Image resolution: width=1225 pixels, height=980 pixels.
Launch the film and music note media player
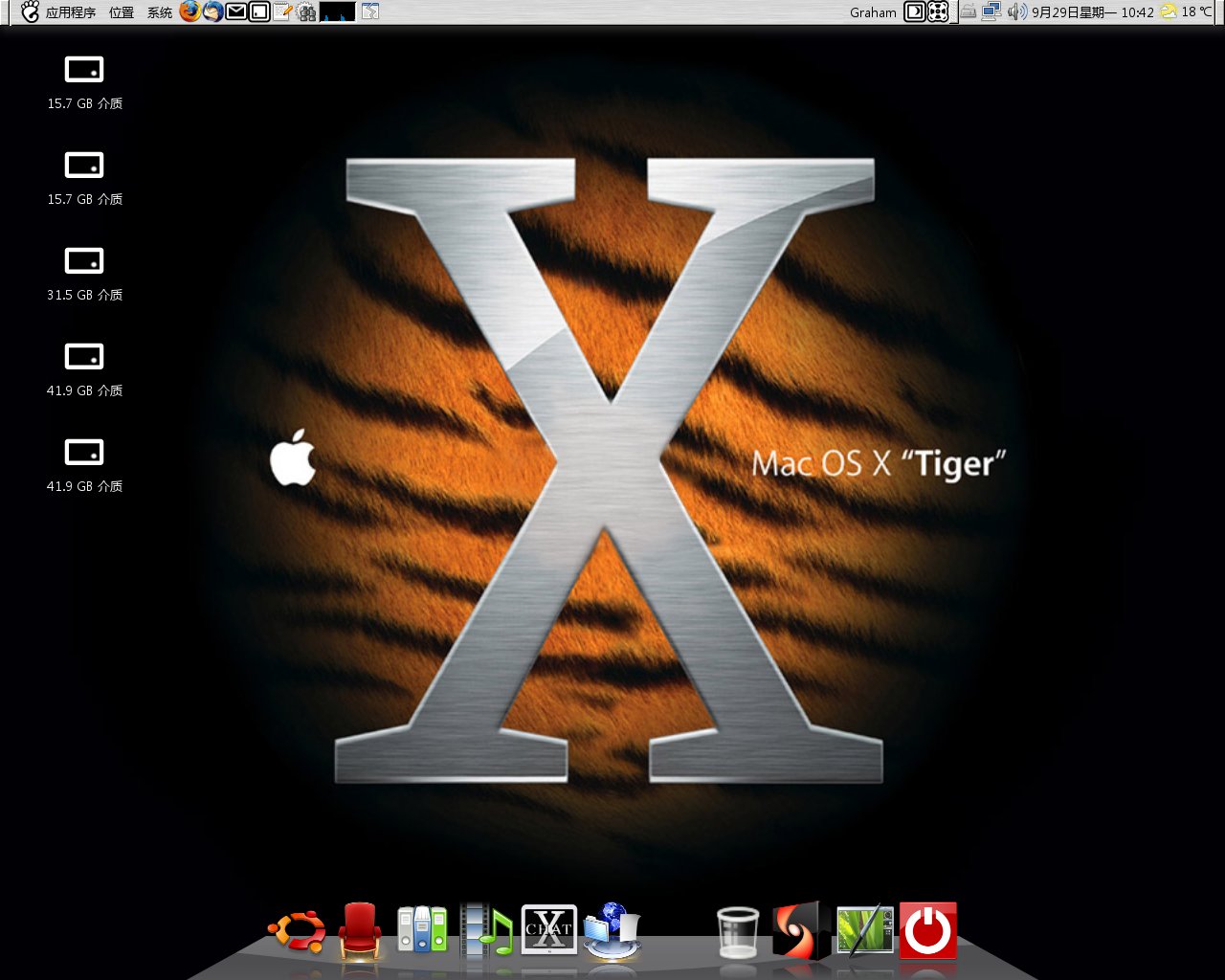[x=486, y=930]
